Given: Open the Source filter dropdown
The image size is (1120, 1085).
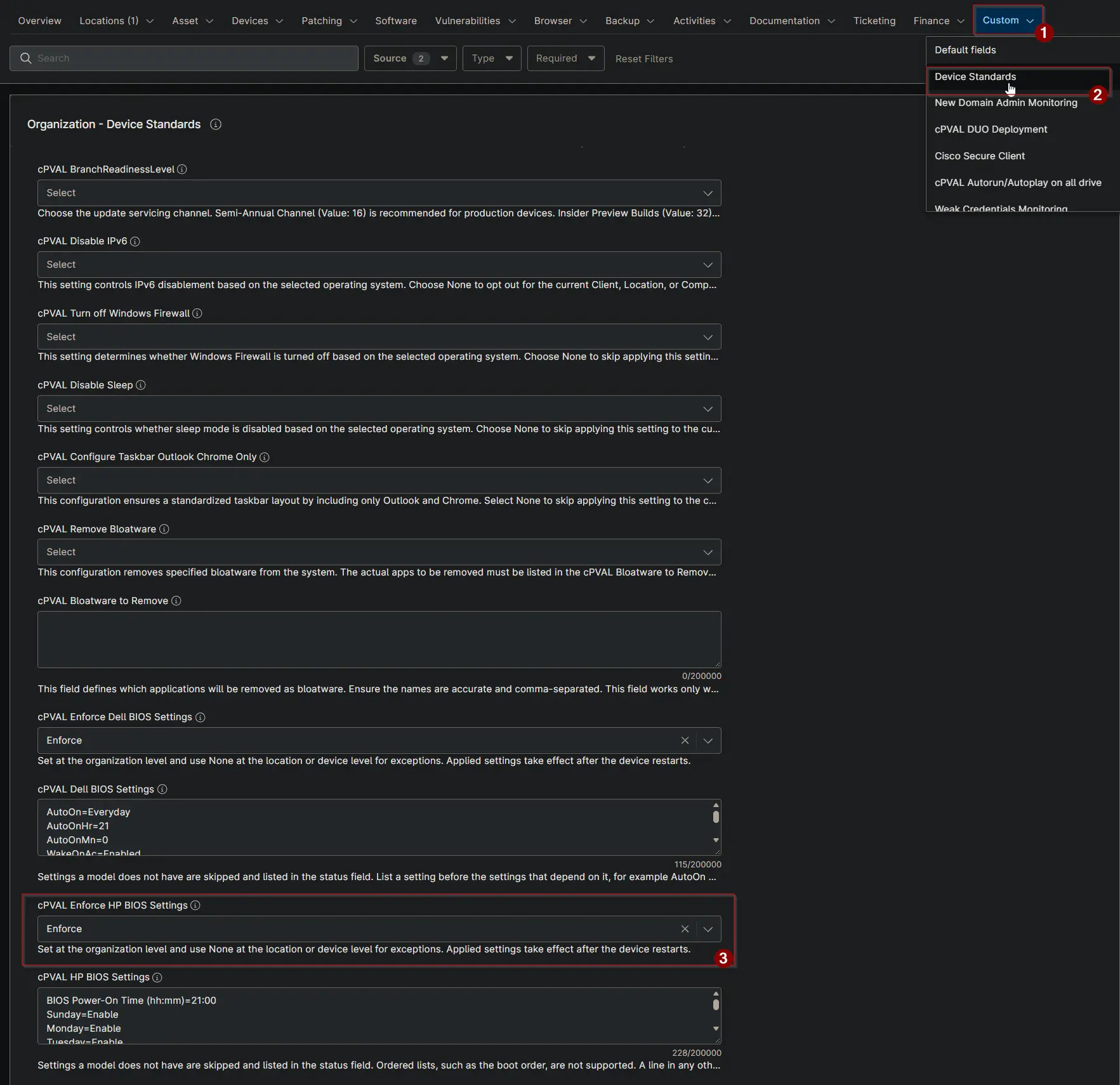Looking at the screenshot, I should point(411,58).
